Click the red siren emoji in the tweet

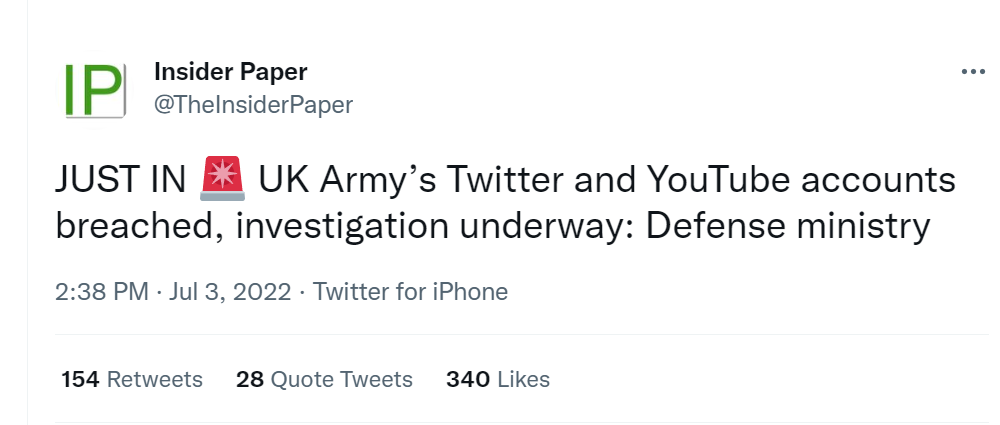(x=223, y=179)
